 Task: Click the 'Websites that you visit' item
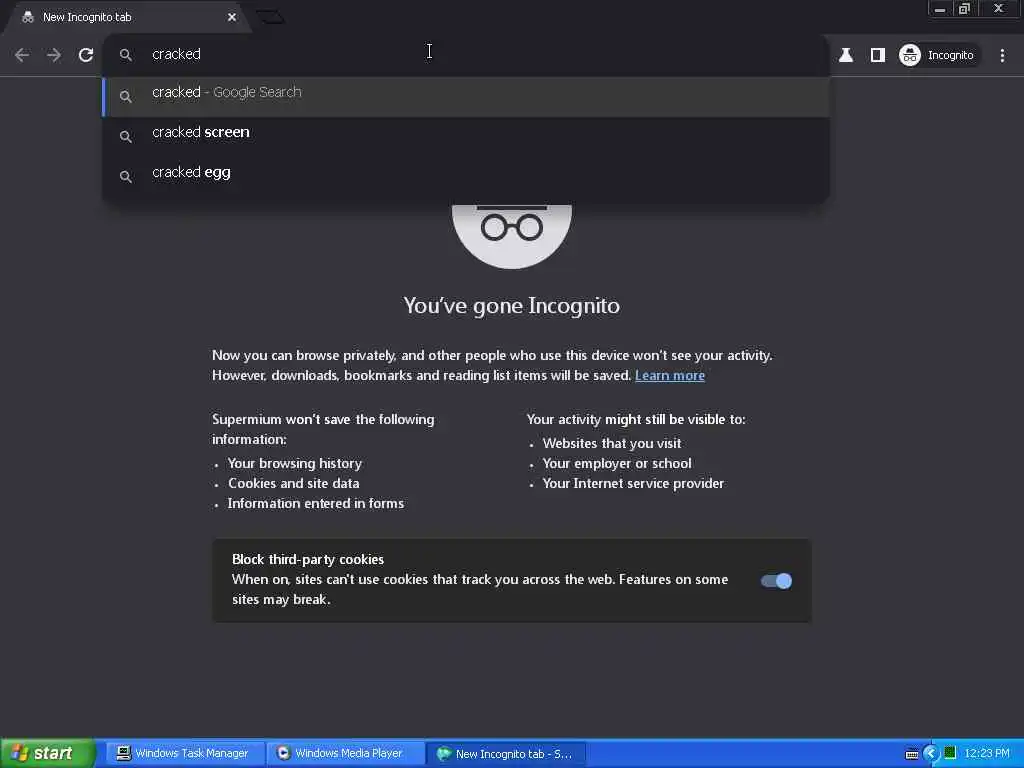pyautogui.click(x=611, y=443)
